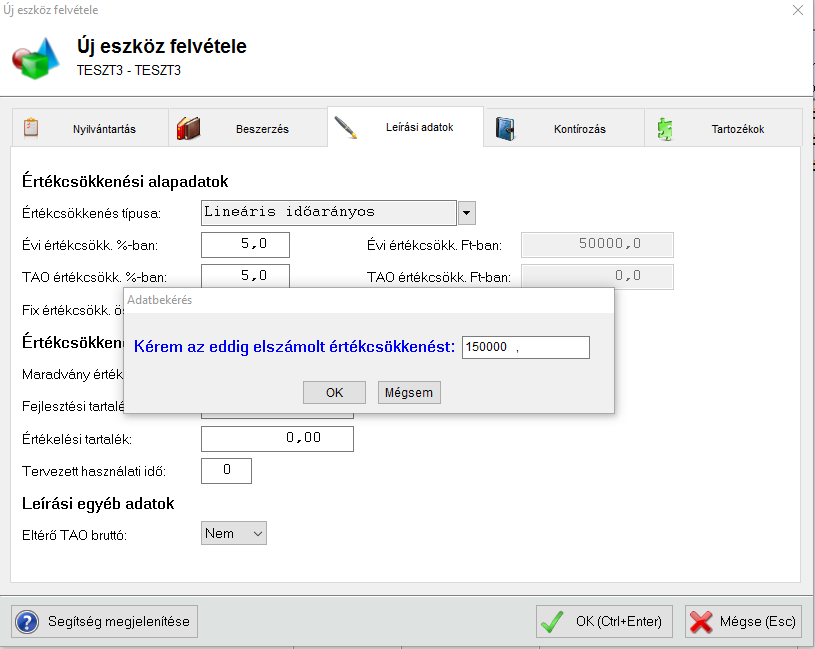Viewport: 815px width, 649px height.
Task: Click the Lineáris időarányos combo box
Action: pyautogui.click(x=328, y=212)
